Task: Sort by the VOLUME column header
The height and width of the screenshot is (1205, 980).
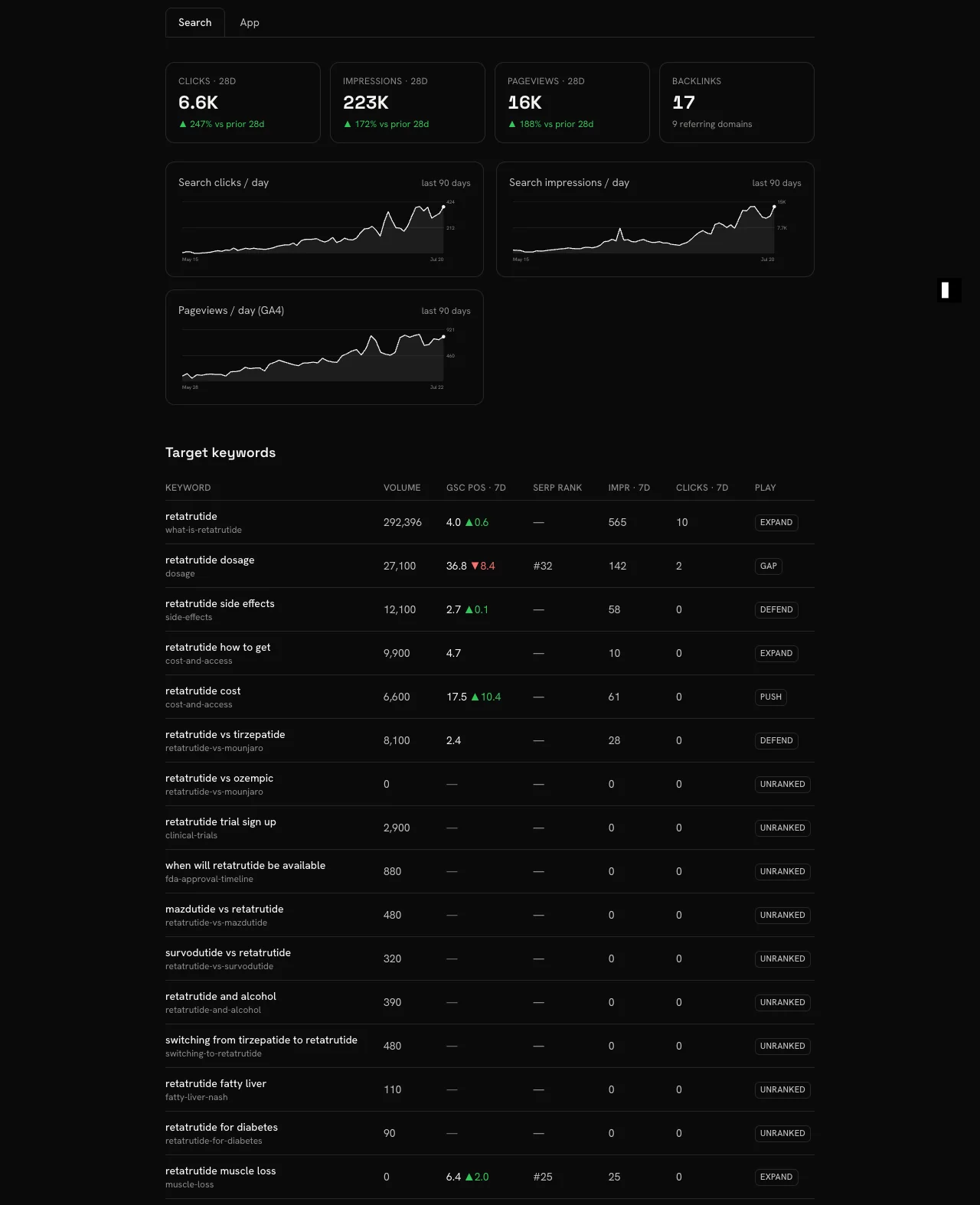Action: point(402,488)
